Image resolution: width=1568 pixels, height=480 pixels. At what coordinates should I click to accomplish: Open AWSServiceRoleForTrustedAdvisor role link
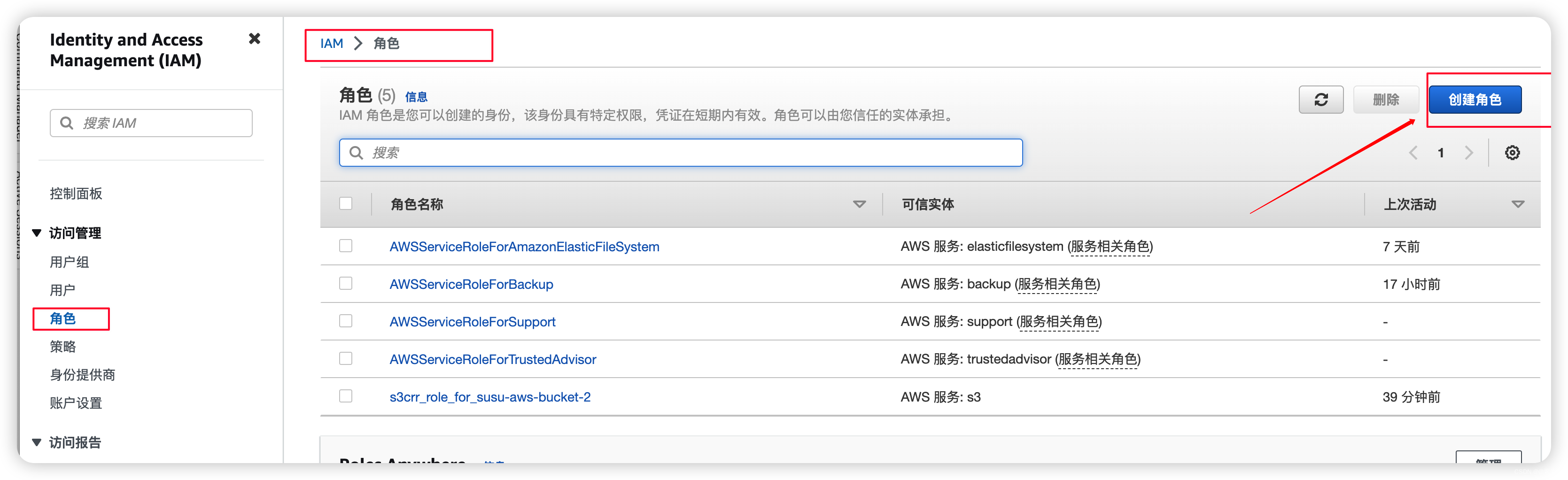[x=492, y=360]
